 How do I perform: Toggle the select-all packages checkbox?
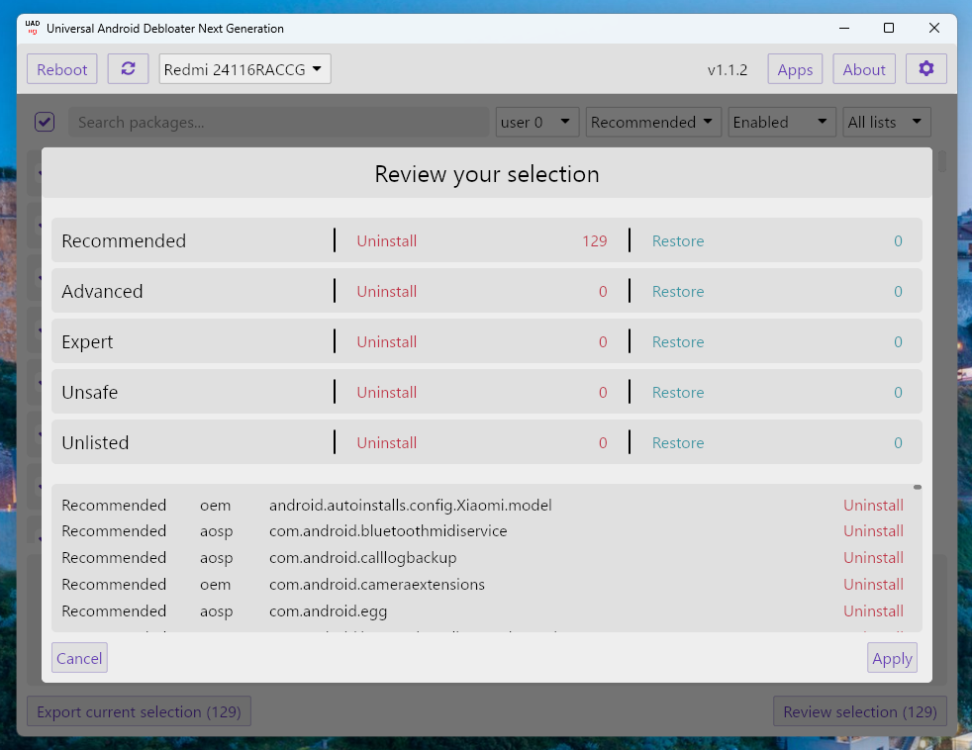(44, 122)
